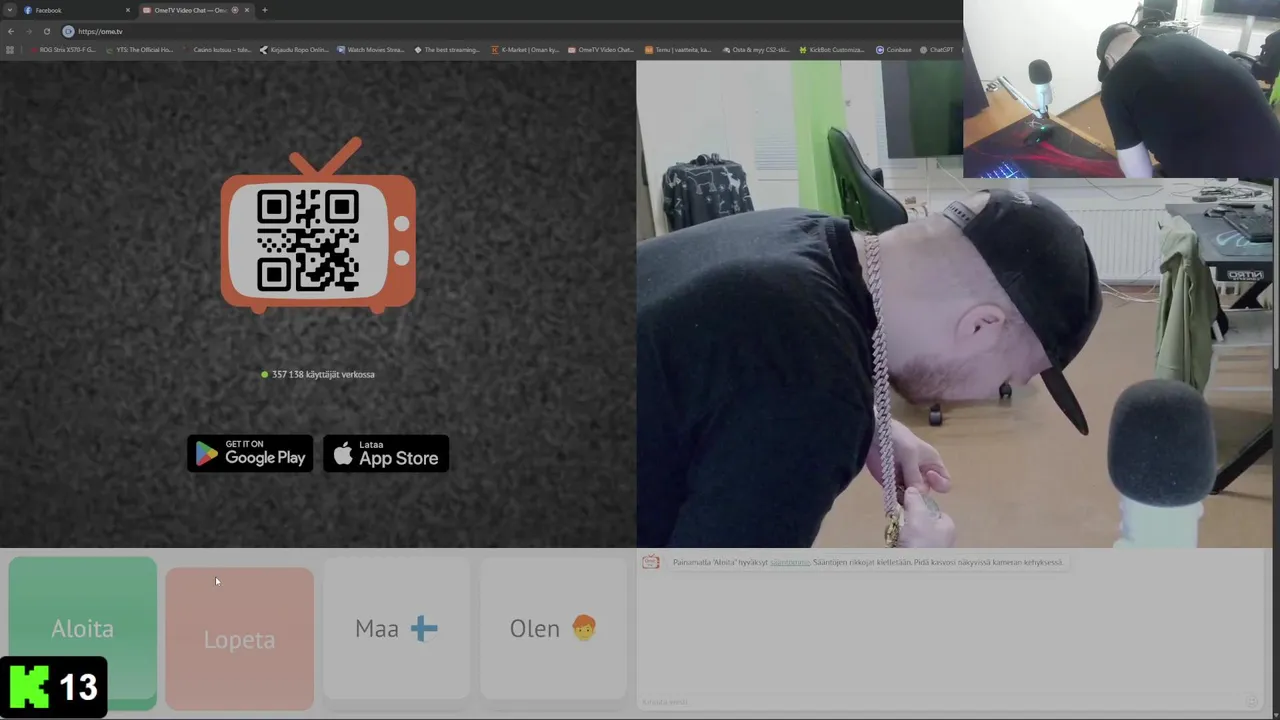This screenshot has width=1280, height=720.
Task: Click the https://ome.tv address bar
Action: point(510,31)
